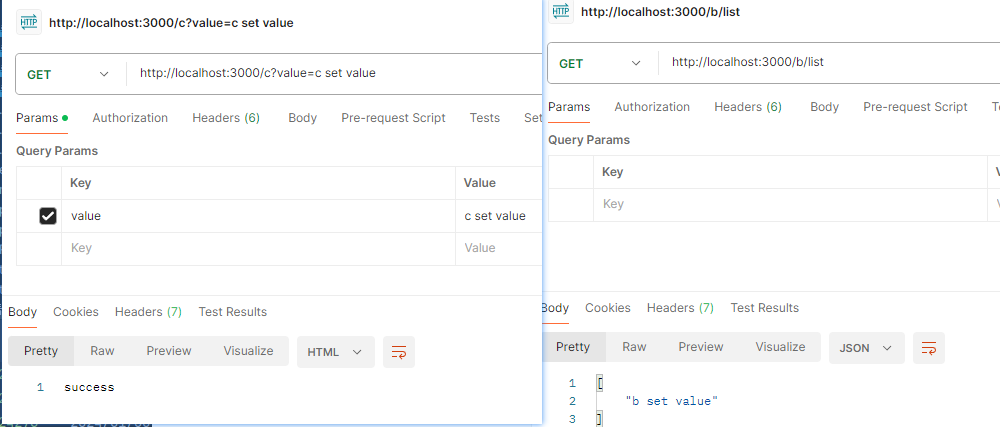Open the HTML format dropdown in the left response
The height and width of the screenshot is (427, 1000).
point(335,352)
